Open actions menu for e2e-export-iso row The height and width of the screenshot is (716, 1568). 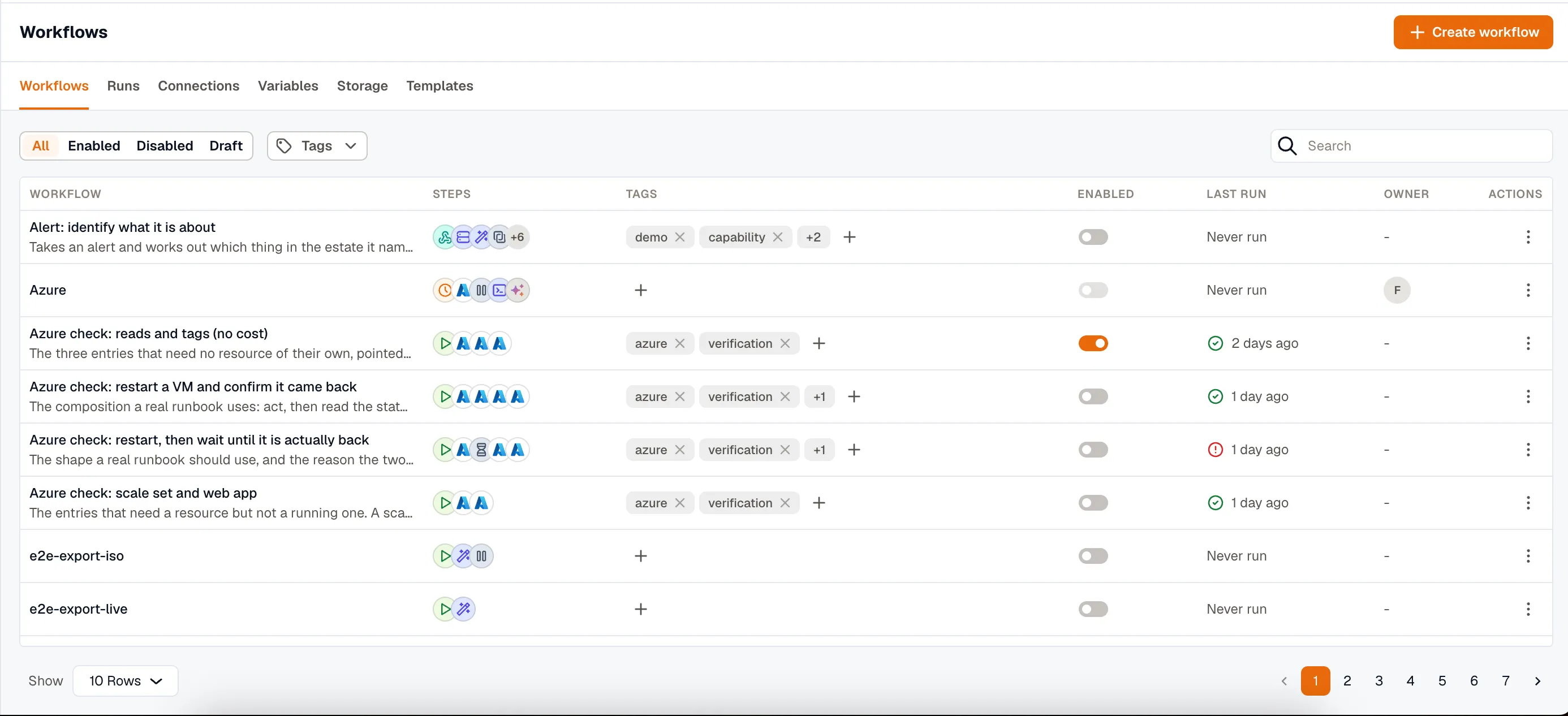click(x=1528, y=556)
